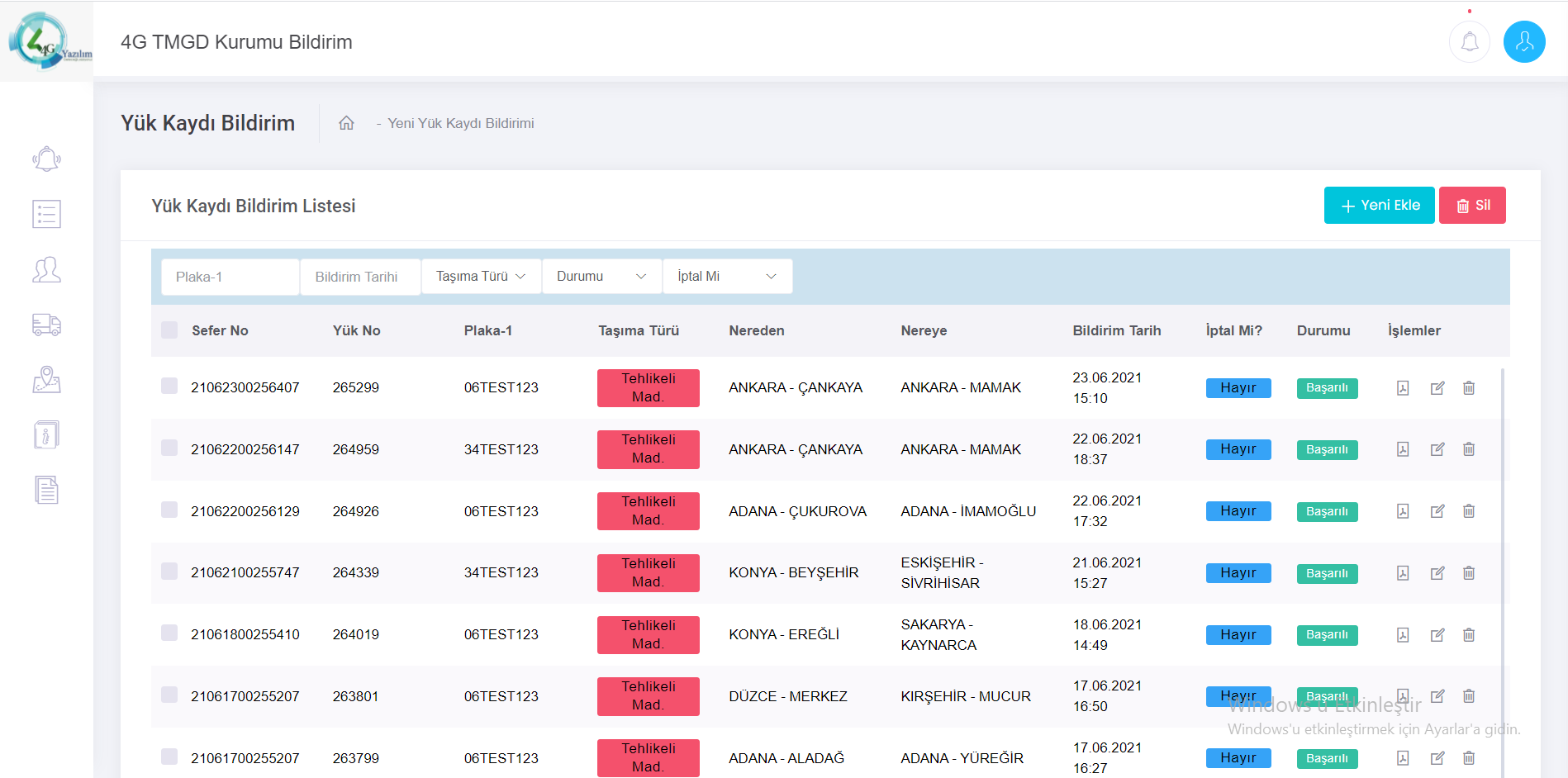Follow the Yeni Yük Kaydı Bildirimi breadcrumb link
The image size is (1568, 778).
coord(461,123)
